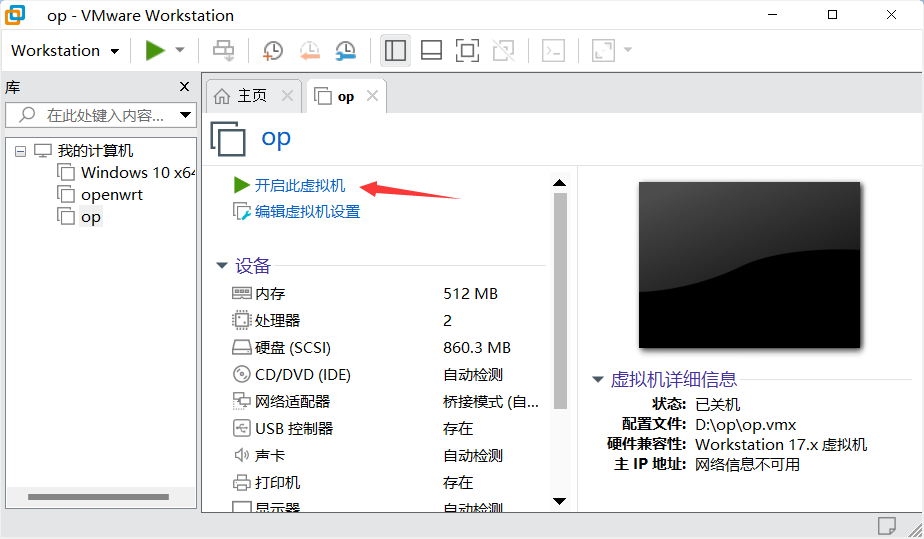Viewport: 924px width, 539px height.
Task: Click the 网络信息不可用 IP value
Action: pyautogui.click(x=747, y=465)
